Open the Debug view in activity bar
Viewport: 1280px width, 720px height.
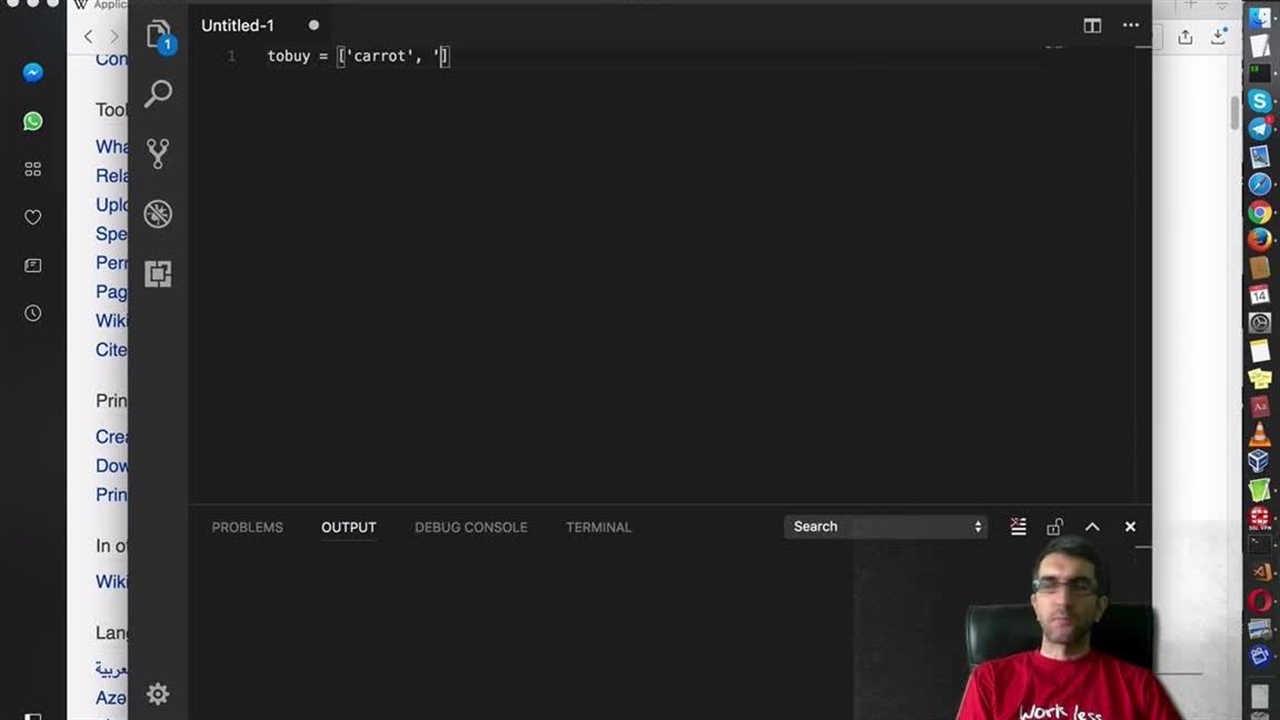[158, 214]
